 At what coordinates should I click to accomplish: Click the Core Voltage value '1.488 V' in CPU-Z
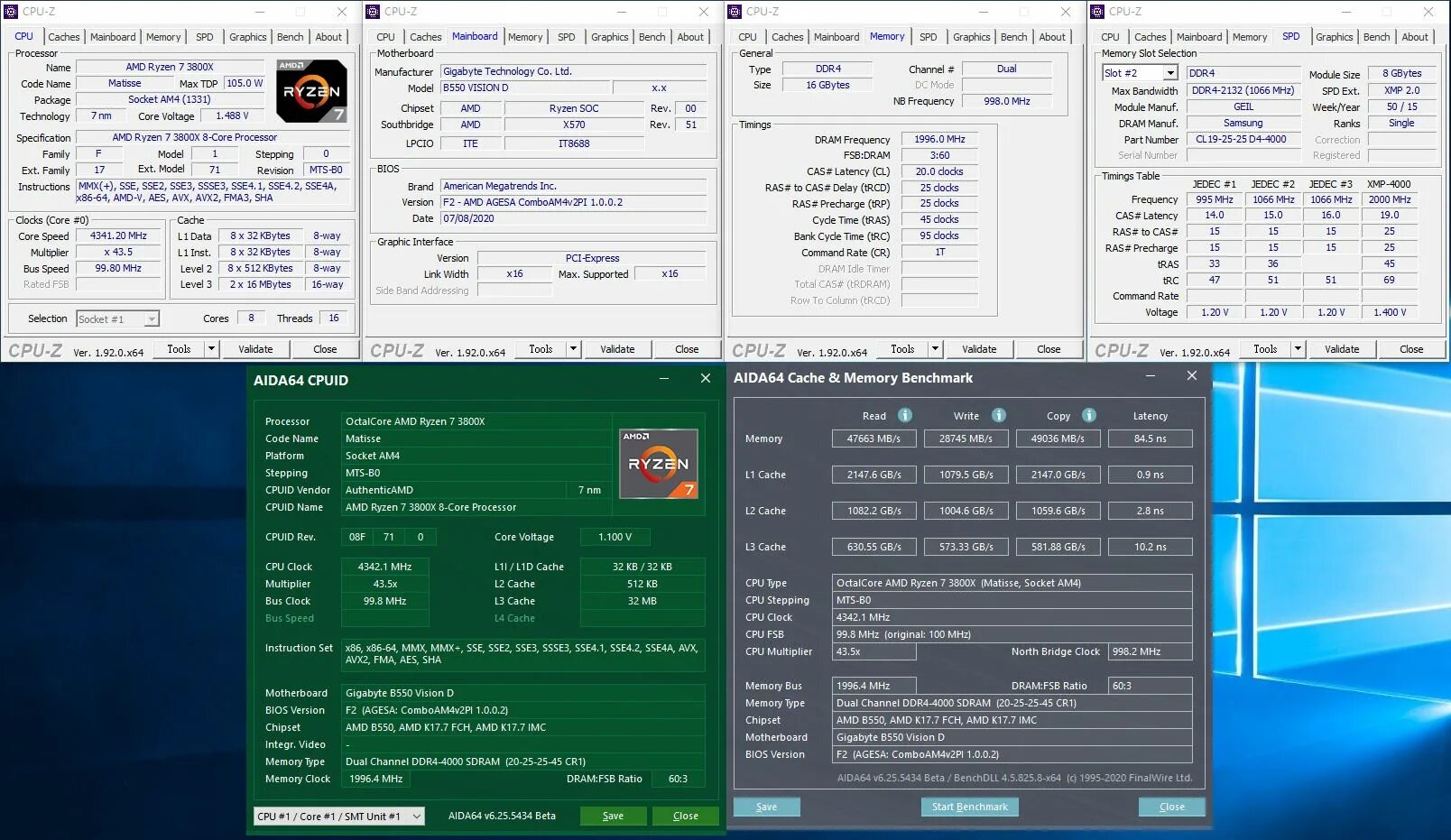pos(232,115)
